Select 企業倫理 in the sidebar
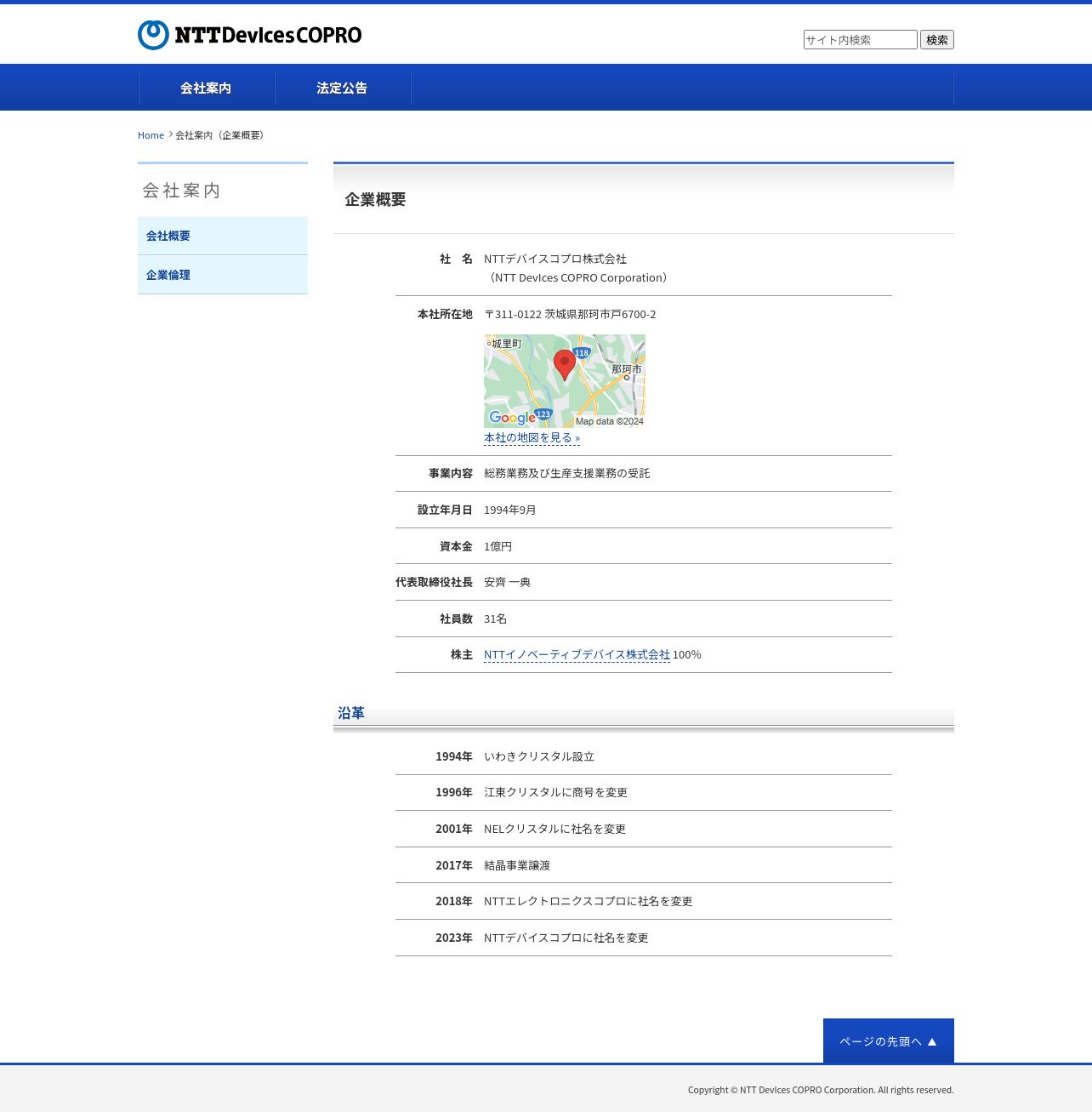Image resolution: width=1092 pixels, height=1112 pixels. point(223,275)
